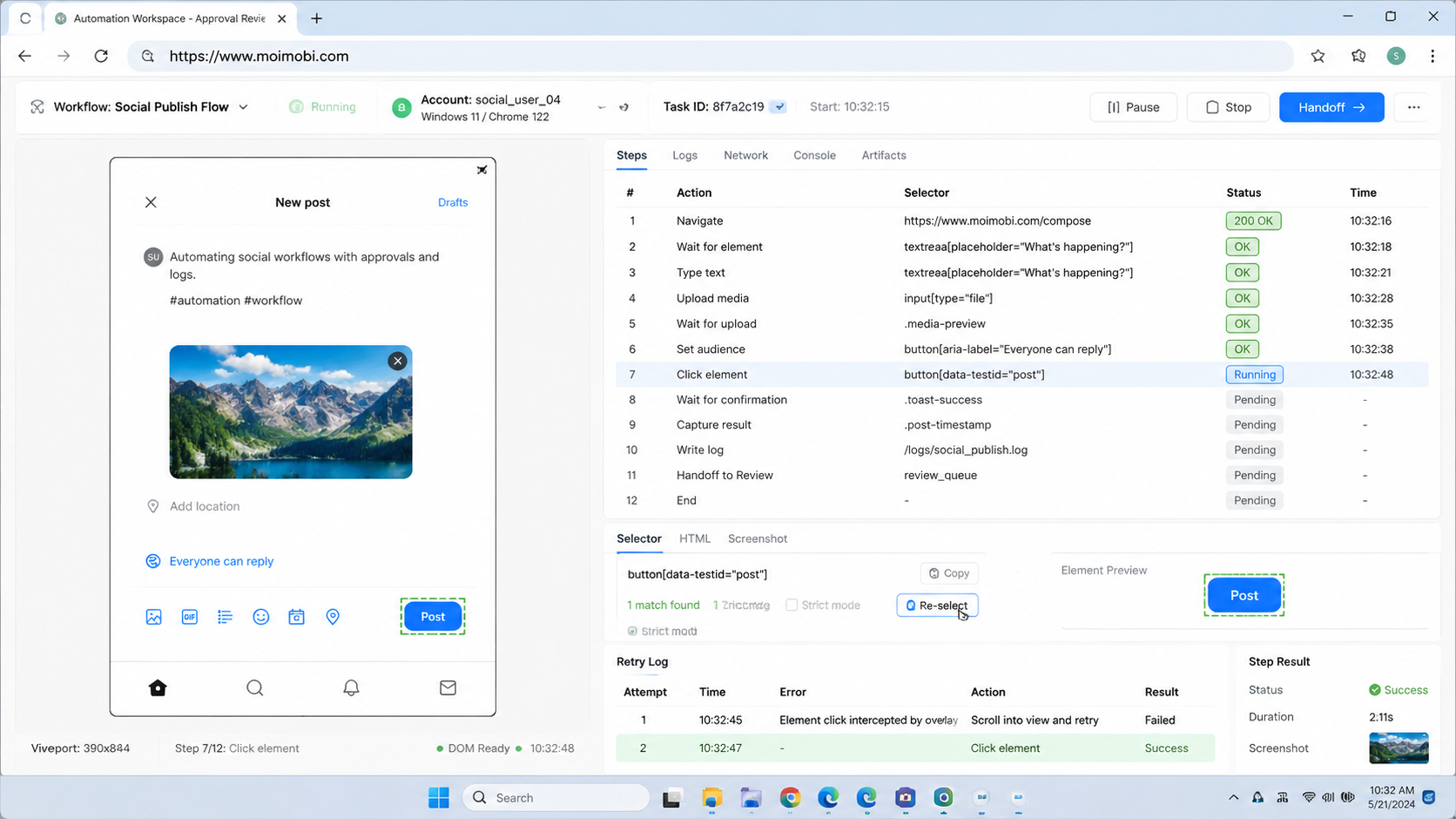This screenshot has height=819, width=1456.
Task: Click the browser address bar
Action: tap(710, 56)
